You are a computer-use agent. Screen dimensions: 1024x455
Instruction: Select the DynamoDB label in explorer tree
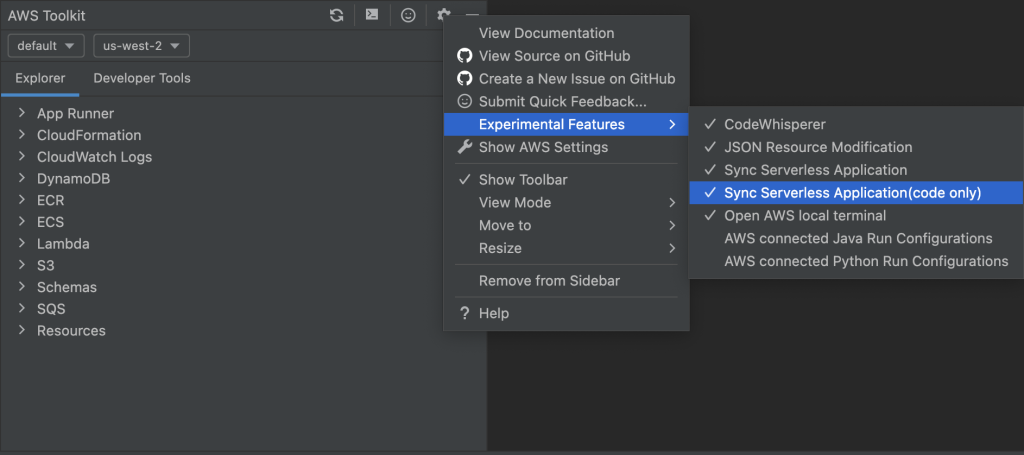[x=74, y=178]
